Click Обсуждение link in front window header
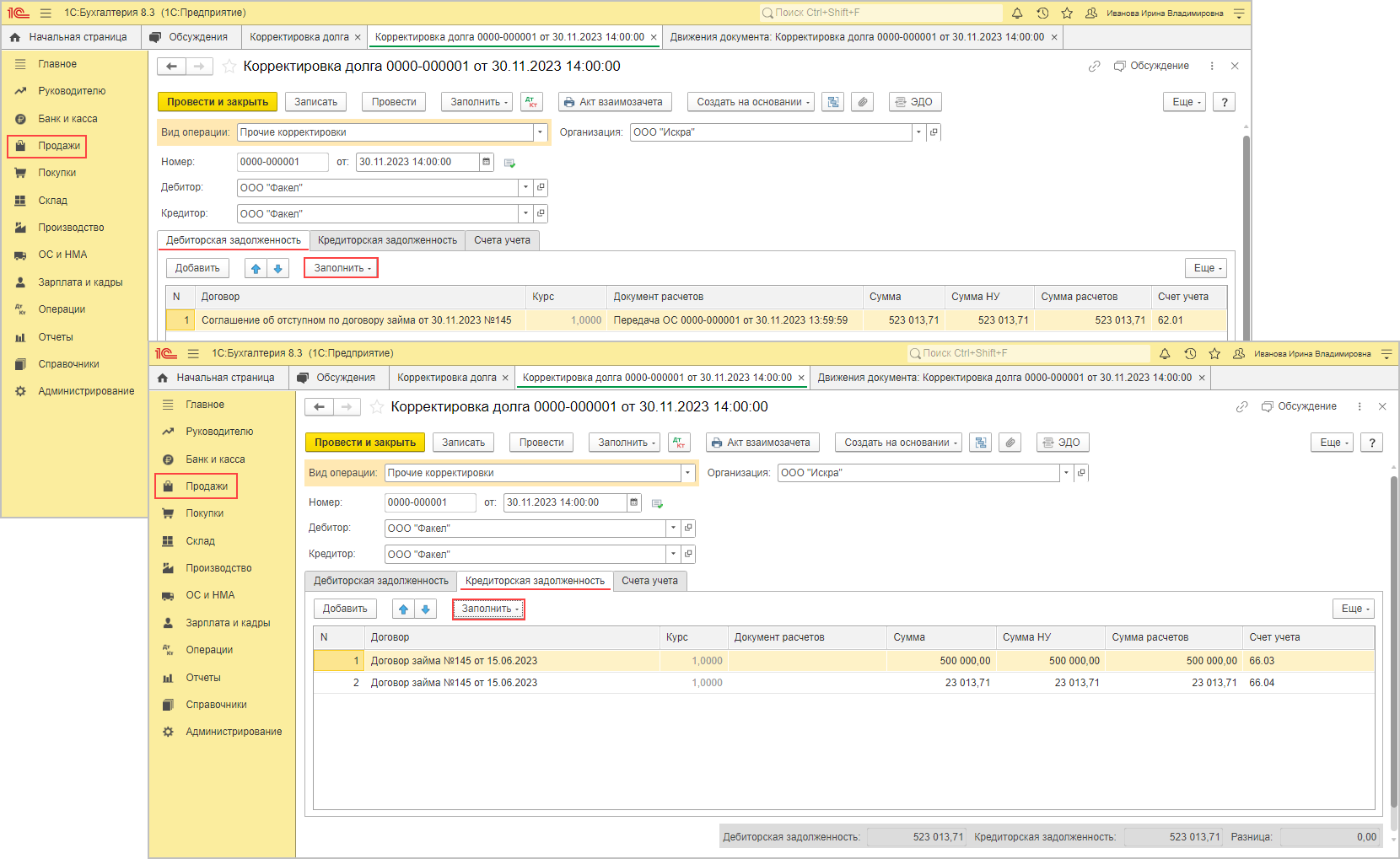Screen dimensions: 1400x859 (1299, 407)
